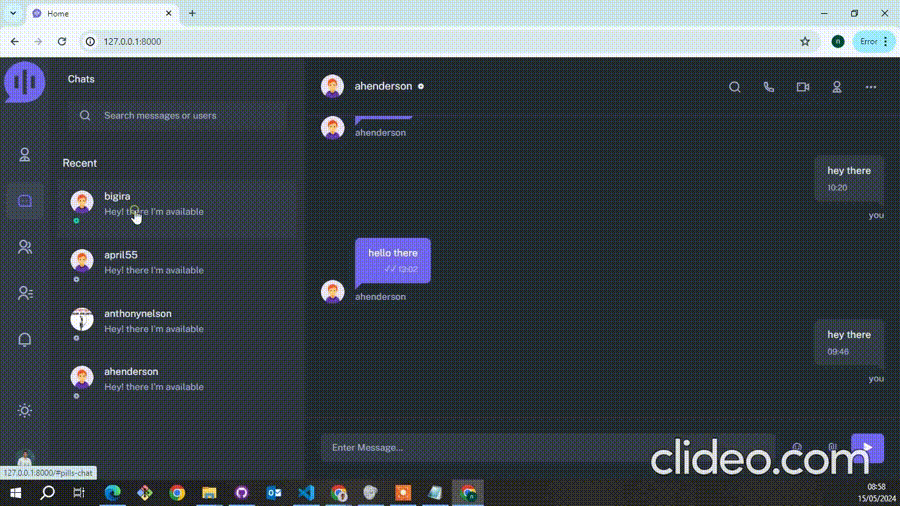Expand the Chrome tab search dropdown

coord(13,13)
